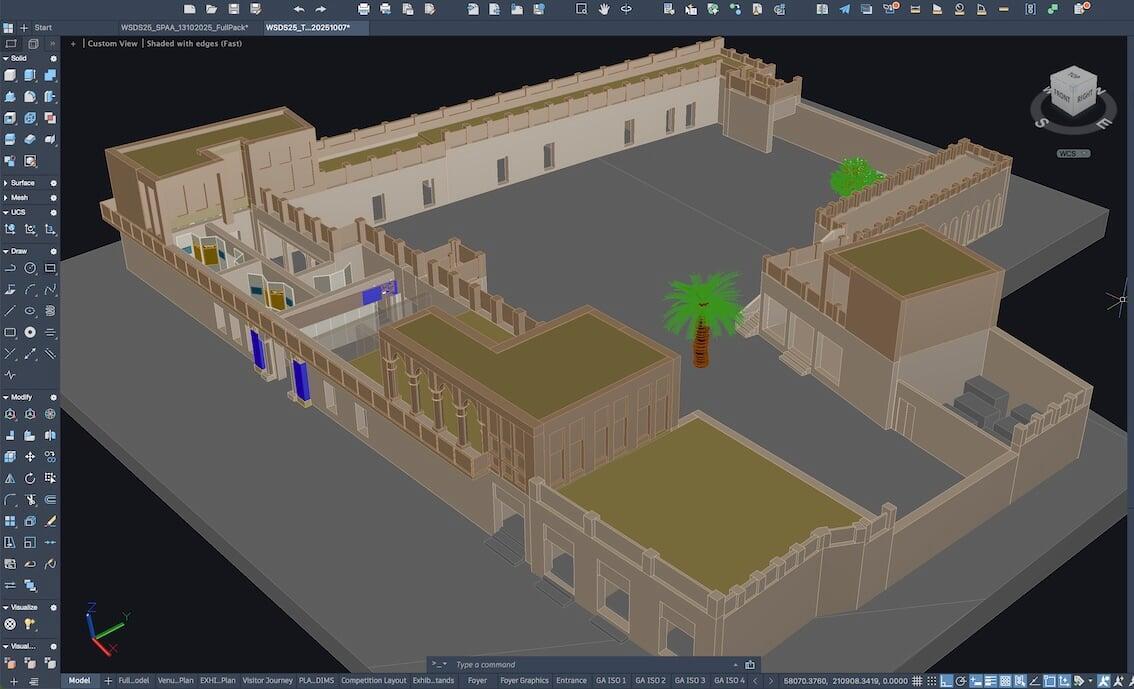This screenshot has width=1134, height=689.
Task: Click the Undo arrow icon
Action: coord(298,9)
